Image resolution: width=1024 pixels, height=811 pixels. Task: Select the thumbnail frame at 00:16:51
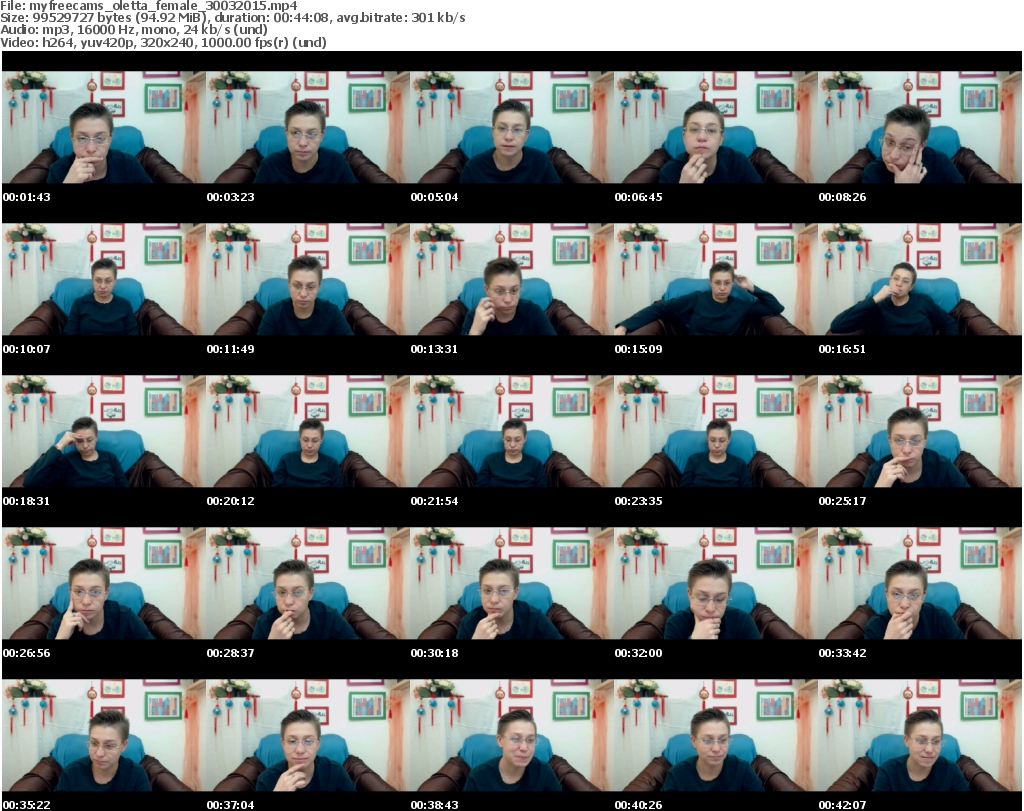(x=920, y=279)
